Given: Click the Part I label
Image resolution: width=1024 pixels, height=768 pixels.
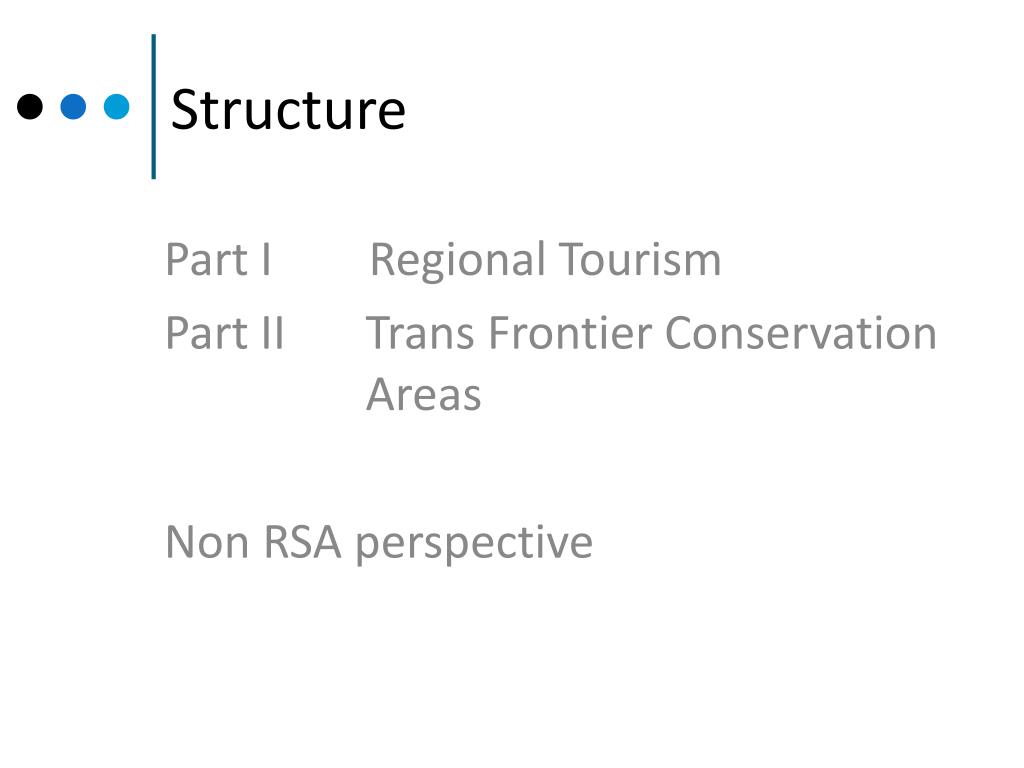Looking at the screenshot, I should (218, 260).
